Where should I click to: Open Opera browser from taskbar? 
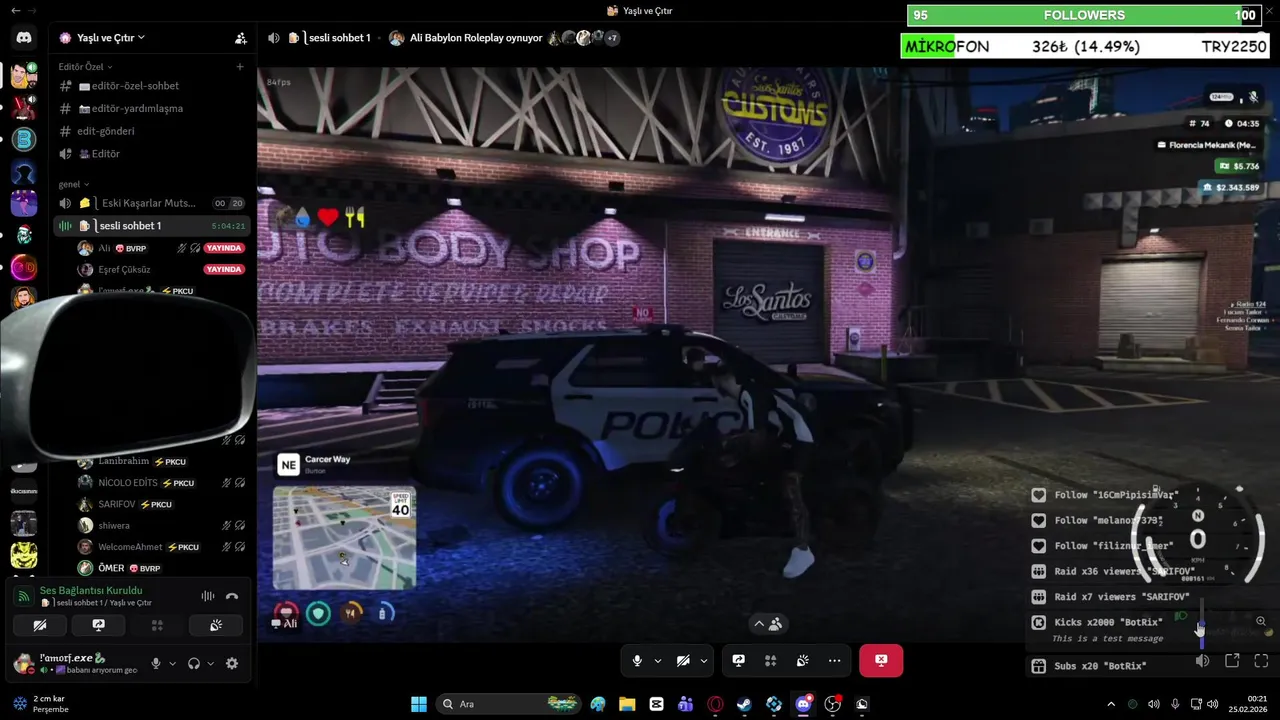(715, 704)
